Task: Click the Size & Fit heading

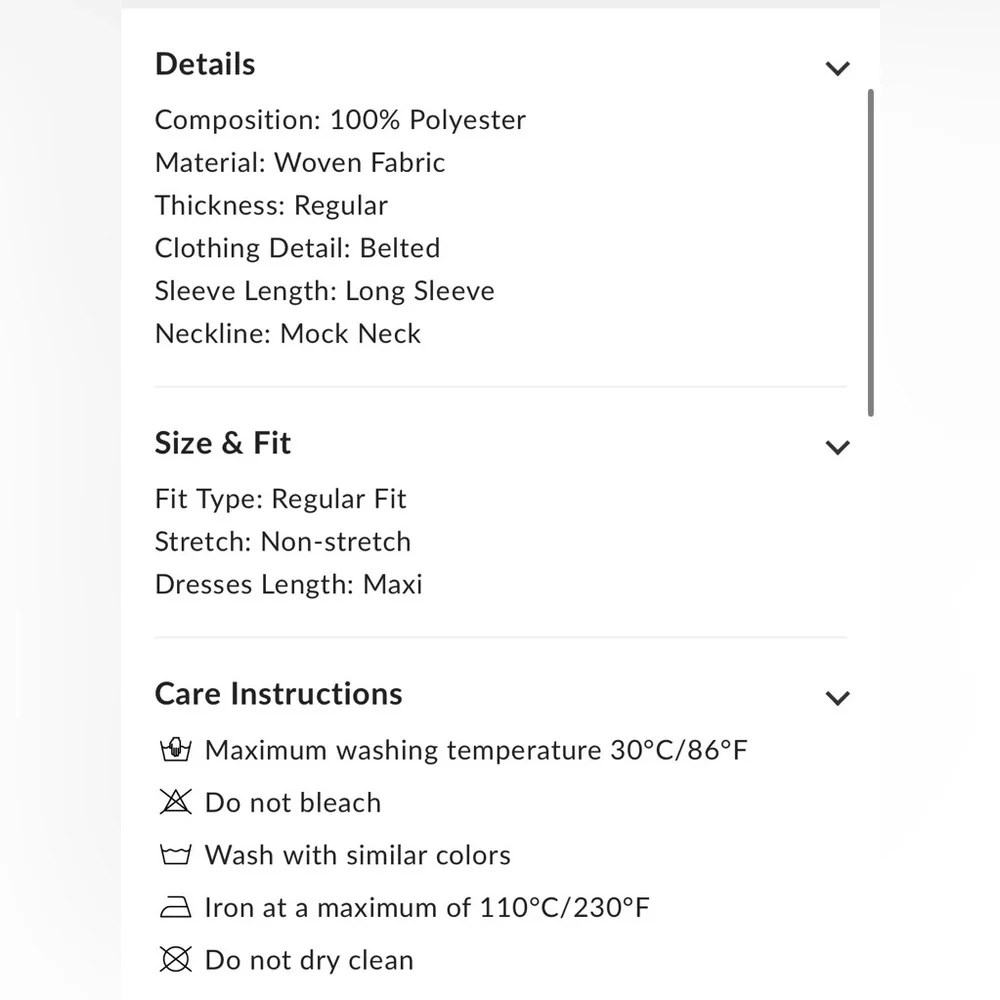Action: 223,443
